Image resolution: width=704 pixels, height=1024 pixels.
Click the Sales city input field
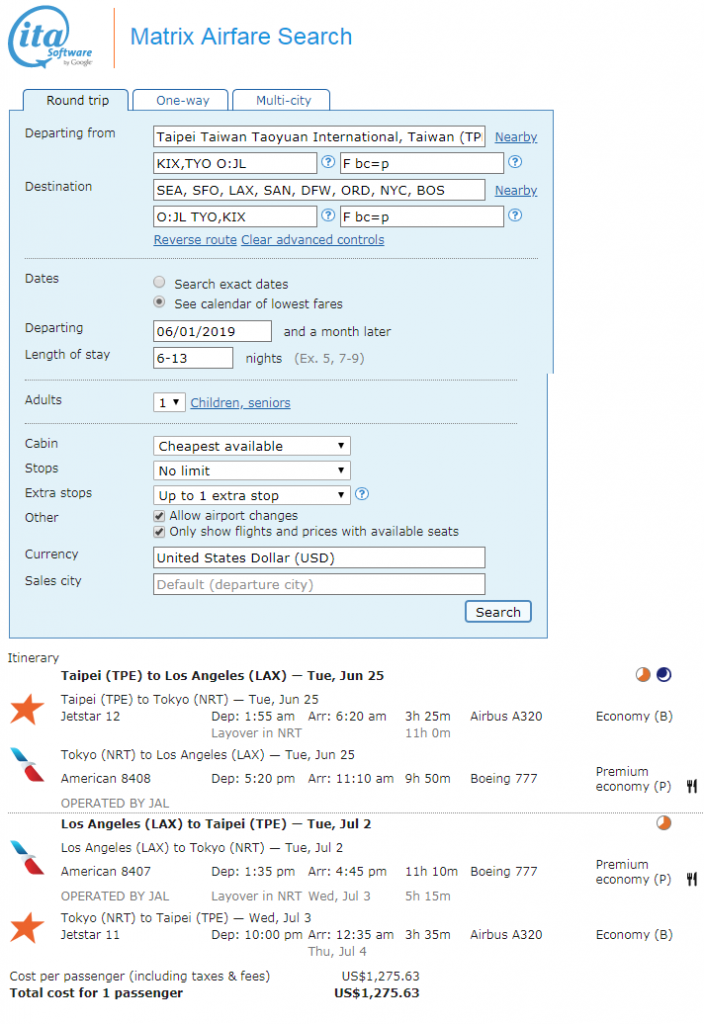pyautogui.click(x=319, y=584)
